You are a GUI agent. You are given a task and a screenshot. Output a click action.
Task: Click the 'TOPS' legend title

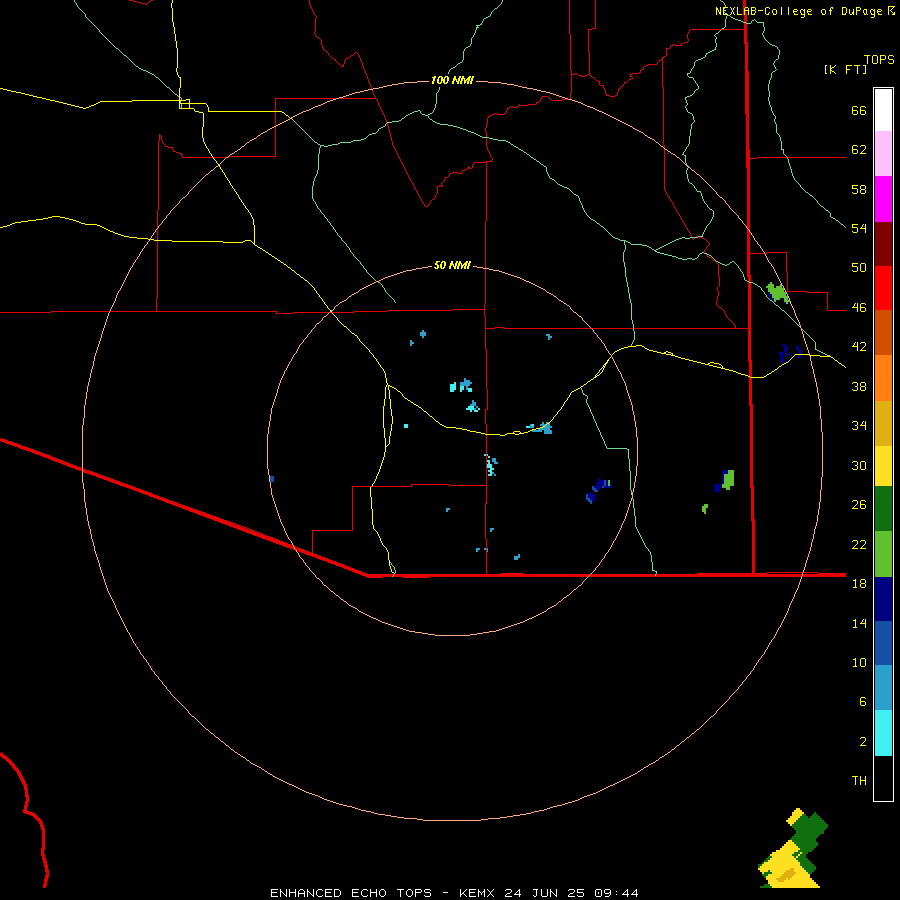(x=879, y=59)
